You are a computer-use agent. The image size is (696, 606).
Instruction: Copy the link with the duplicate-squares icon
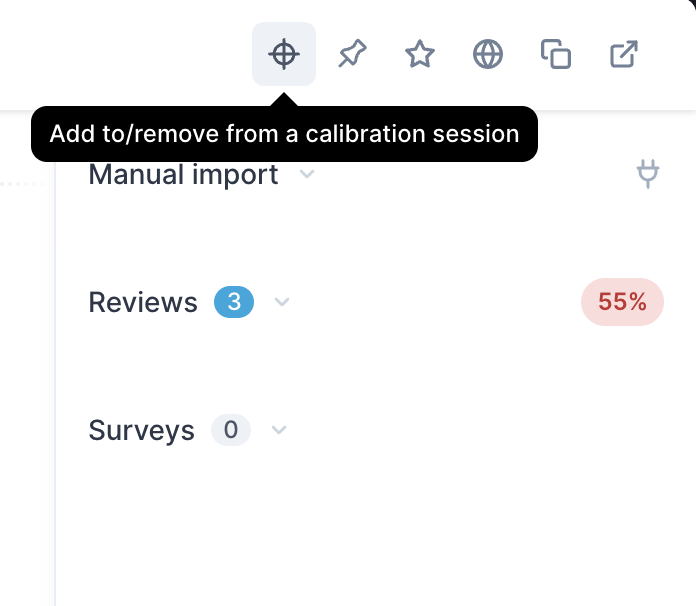click(x=556, y=54)
